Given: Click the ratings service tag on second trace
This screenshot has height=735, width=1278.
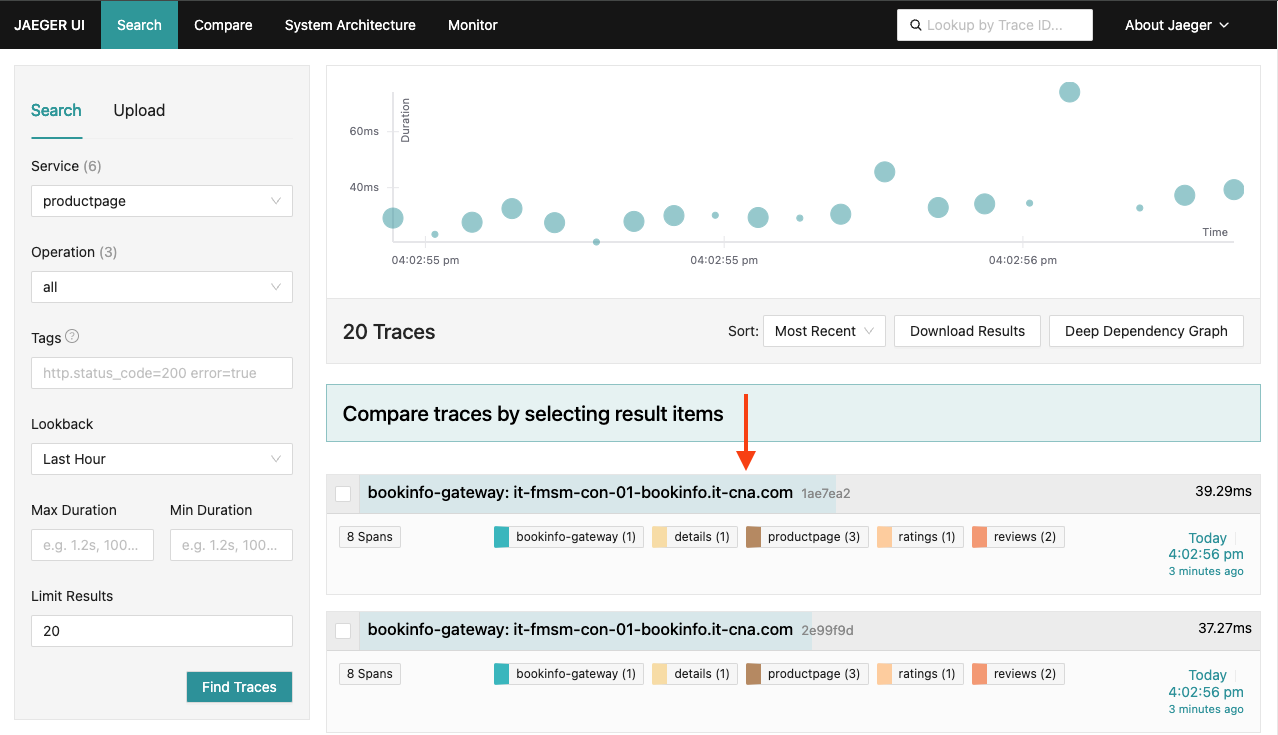Looking at the screenshot, I should pyautogui.click(x=919, y=673).
